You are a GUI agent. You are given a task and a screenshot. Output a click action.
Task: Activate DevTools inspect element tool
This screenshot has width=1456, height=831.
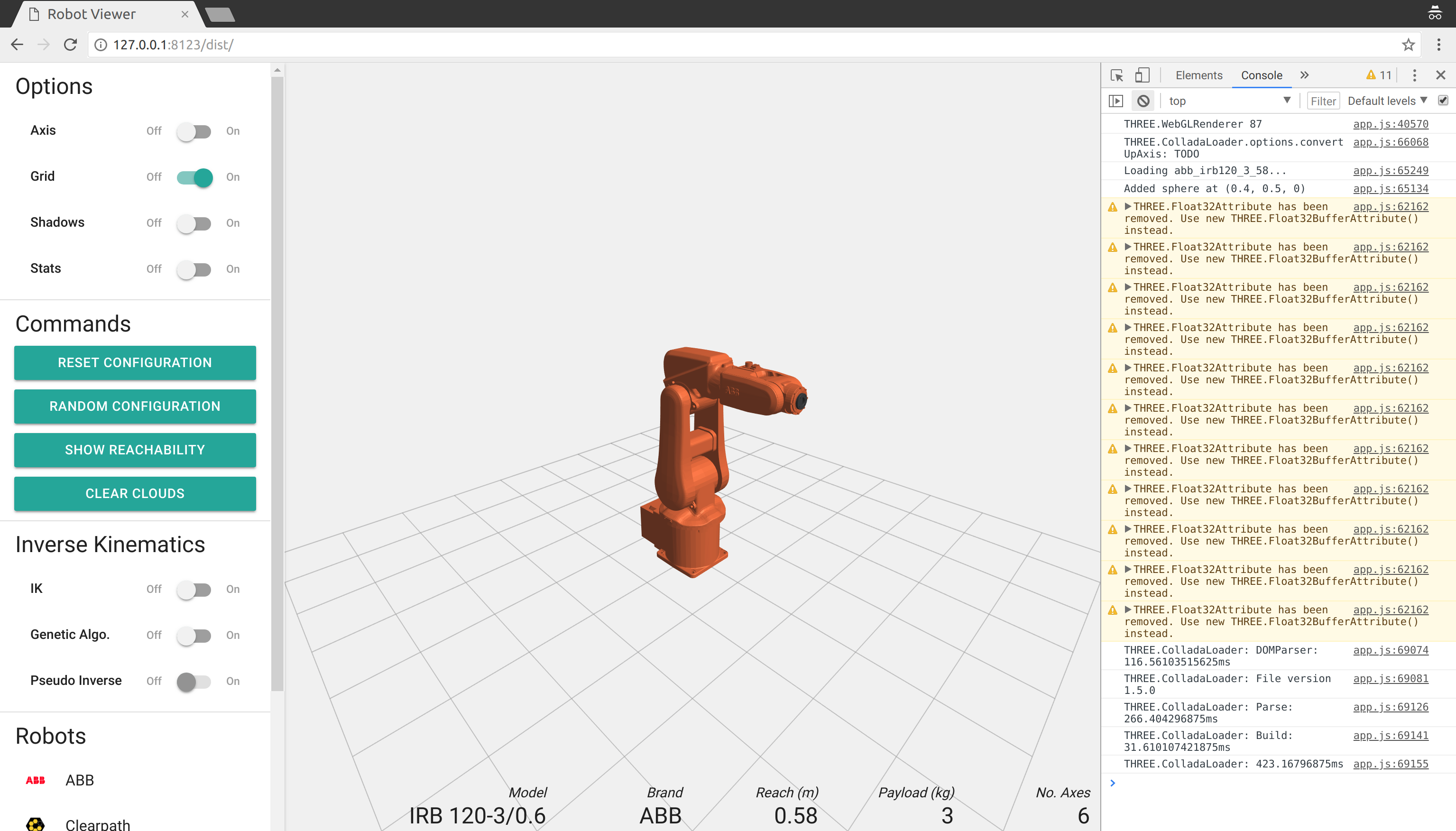click(1116, 75)
